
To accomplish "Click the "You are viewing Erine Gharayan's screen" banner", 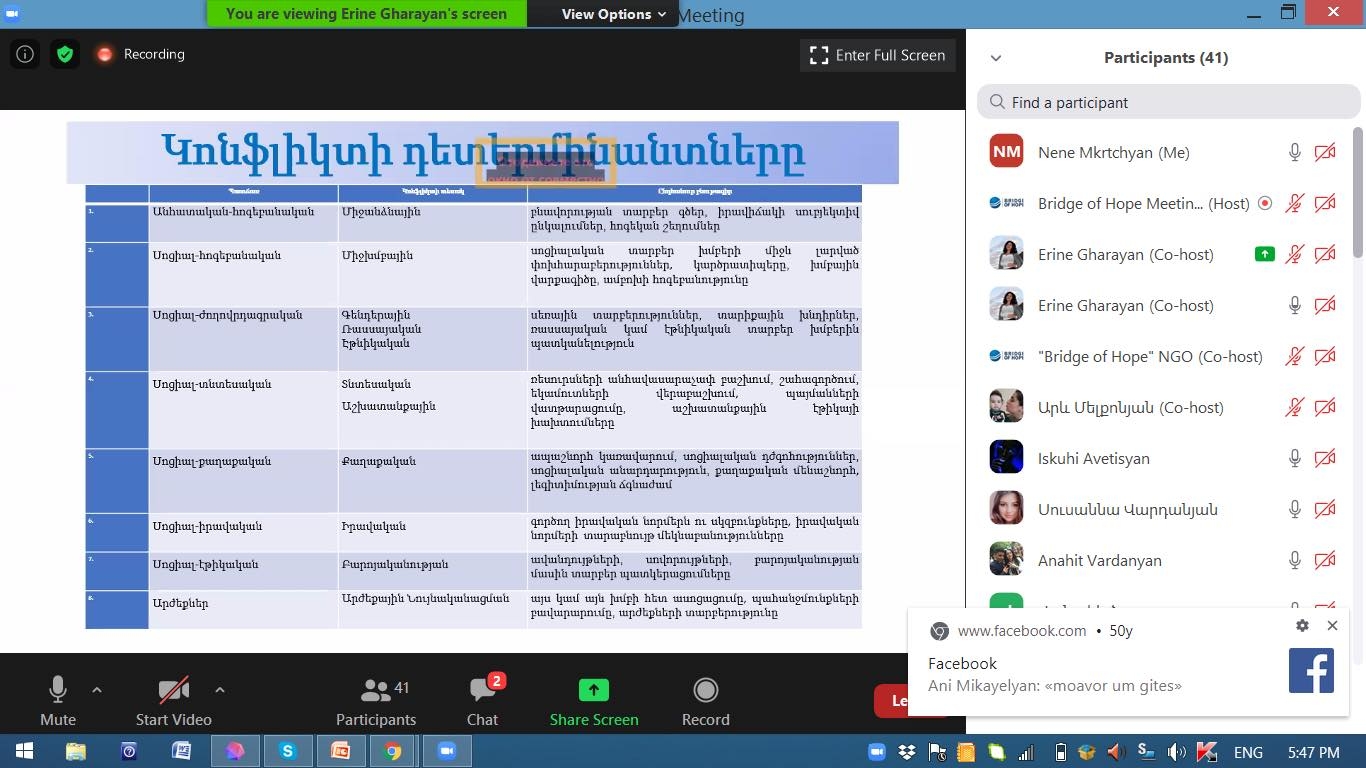I will coord(366,14).
